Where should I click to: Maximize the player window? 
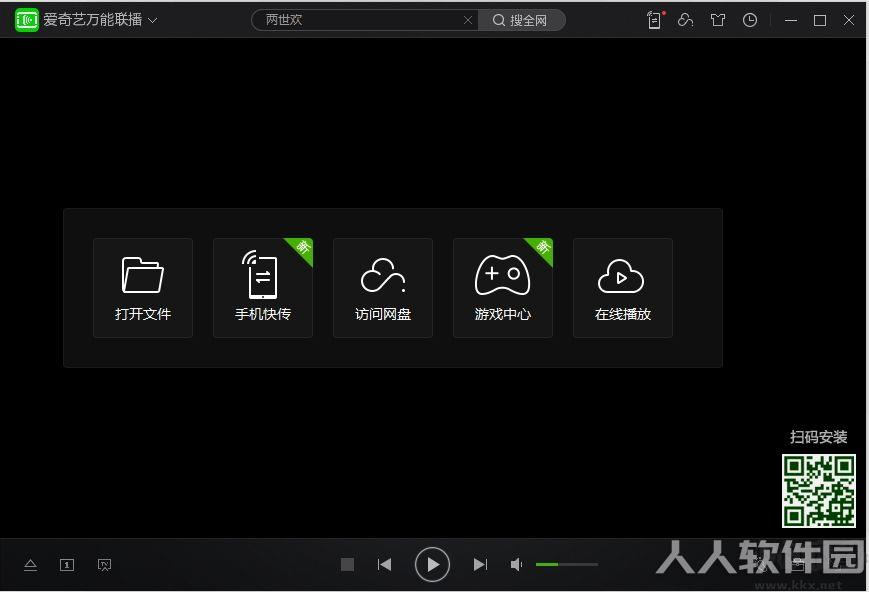pos(820,21)
